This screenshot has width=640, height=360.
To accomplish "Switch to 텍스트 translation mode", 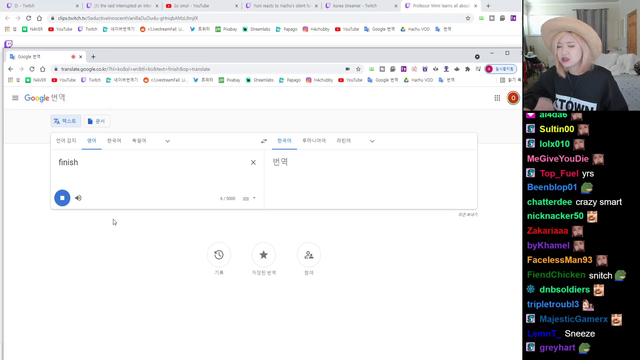I will (x=66, y=121).
